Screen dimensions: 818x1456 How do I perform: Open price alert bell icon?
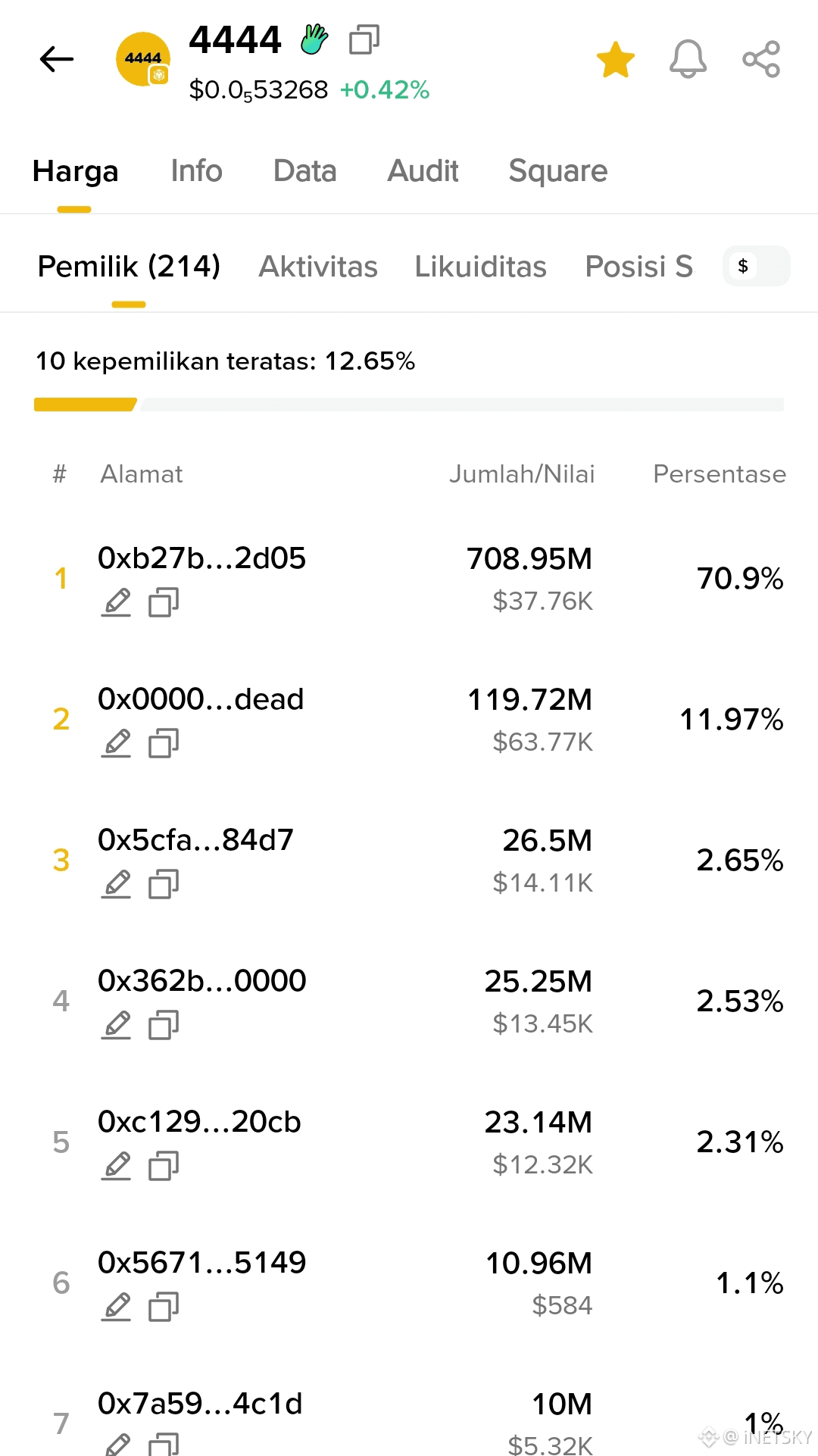point(688,59)
